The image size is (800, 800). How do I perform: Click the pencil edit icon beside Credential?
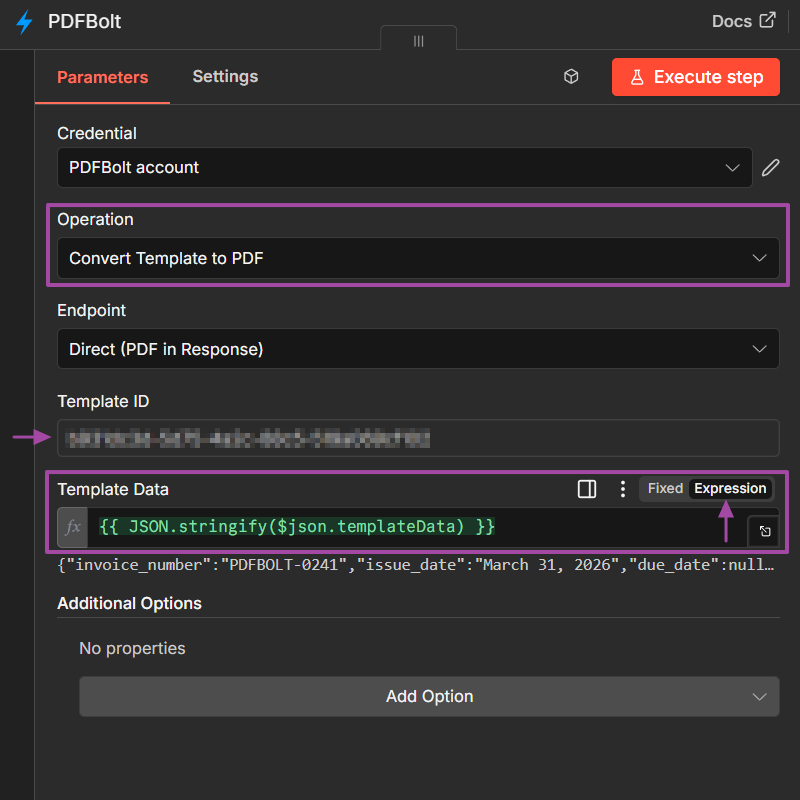pos(770,167)
